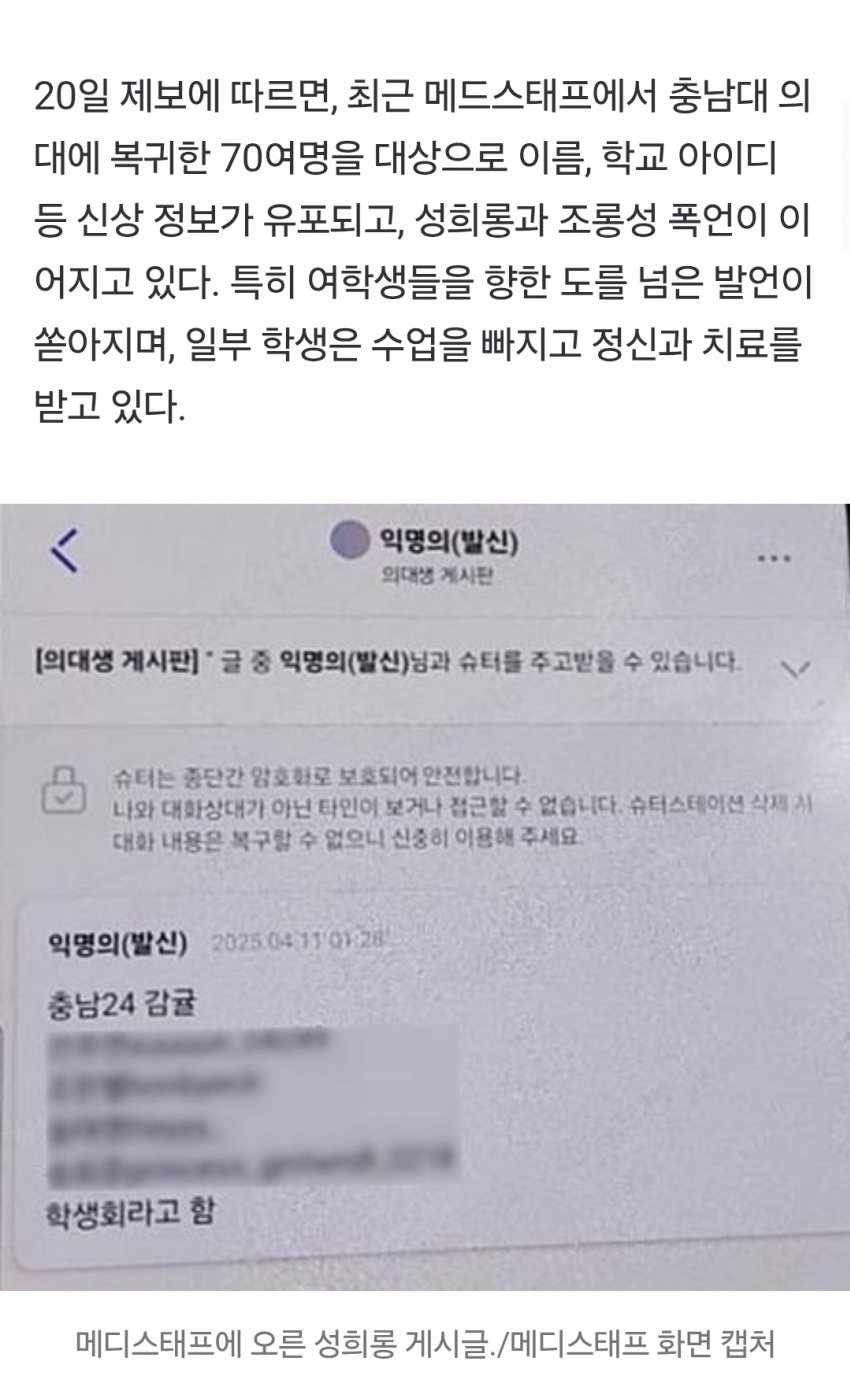850x1398 pixels.
Task: Click the article paragraph starting 20일 제보에
Action: pyautogui.click(x=424, y=253)
